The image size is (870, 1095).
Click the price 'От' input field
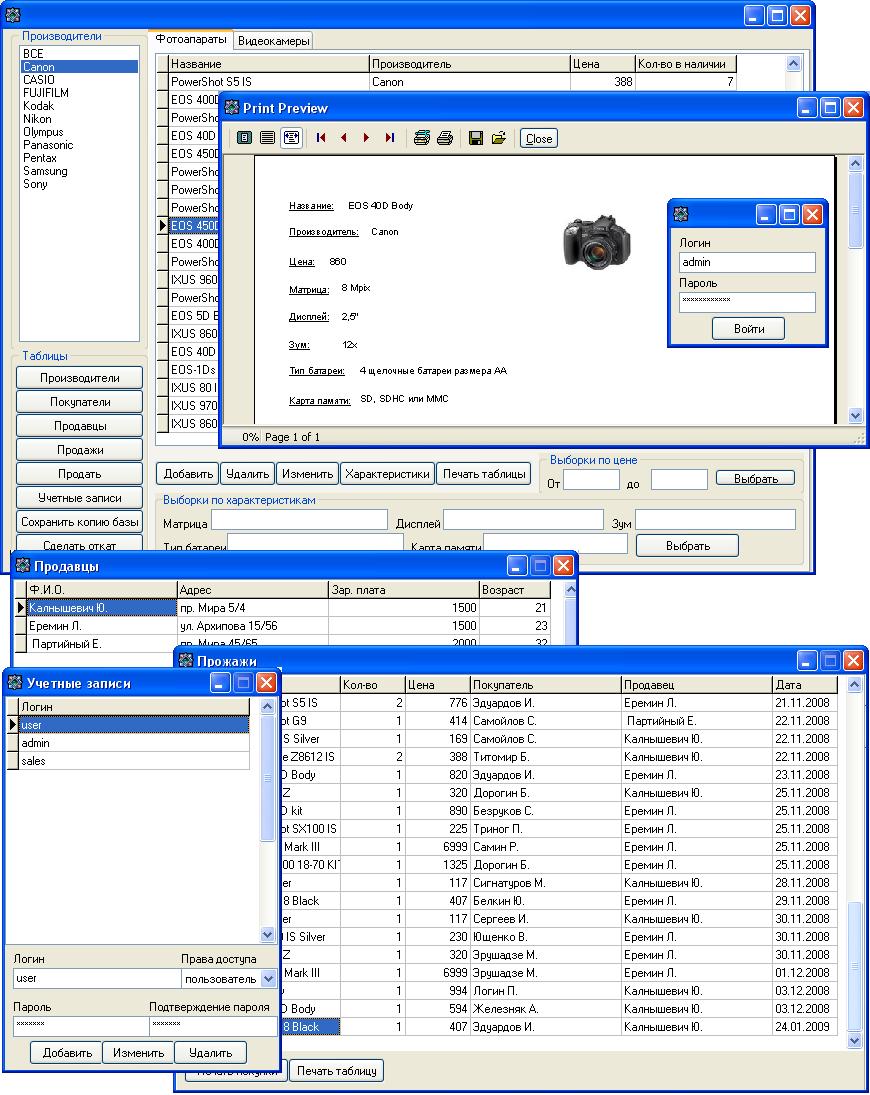(591, 480)
